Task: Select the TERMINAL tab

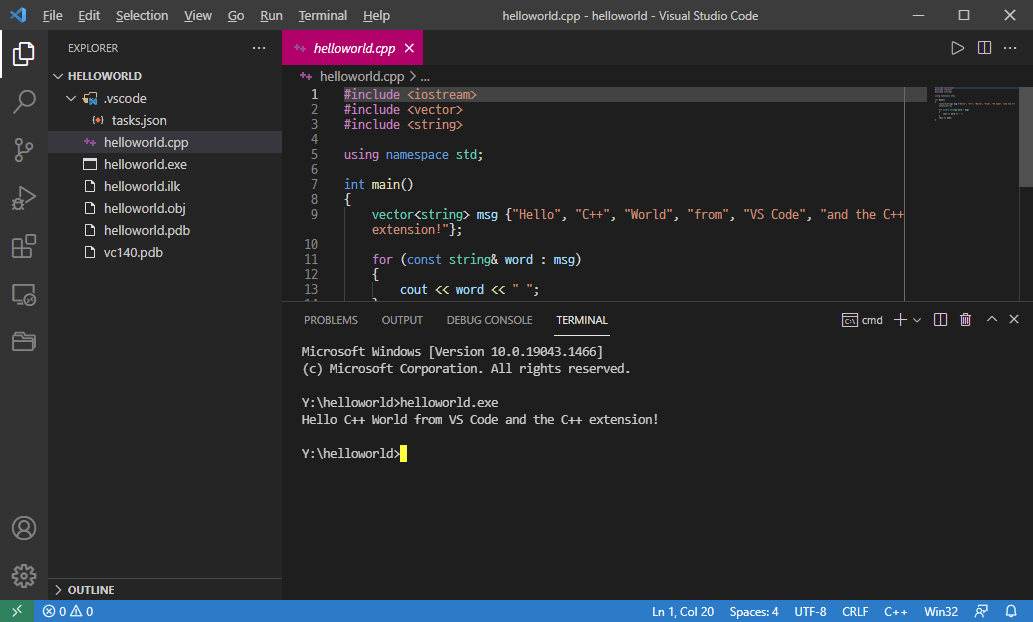Action: point(582,320)
